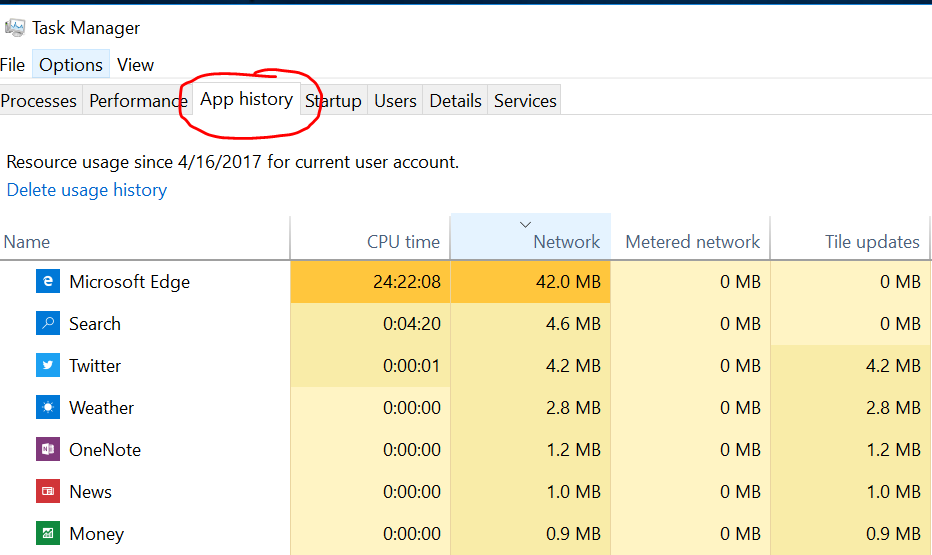Switch to the Processes tab
The width and height of the screenshot is (932, 555).
point(39,100)
